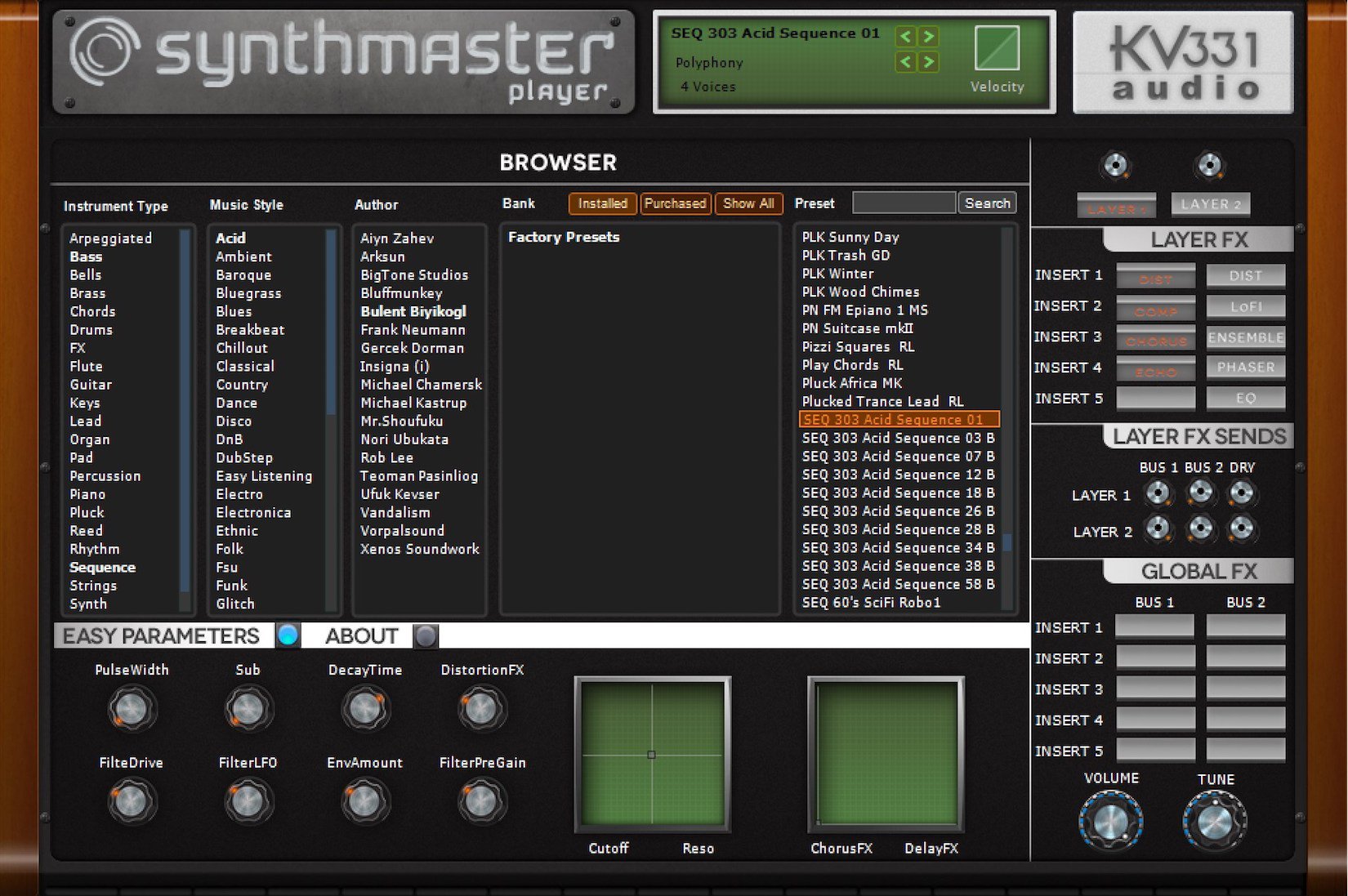Select Factory Presets bank
Image resolution: width=1348 pixels, height=896 pixels.
click(x=564, y=237)
